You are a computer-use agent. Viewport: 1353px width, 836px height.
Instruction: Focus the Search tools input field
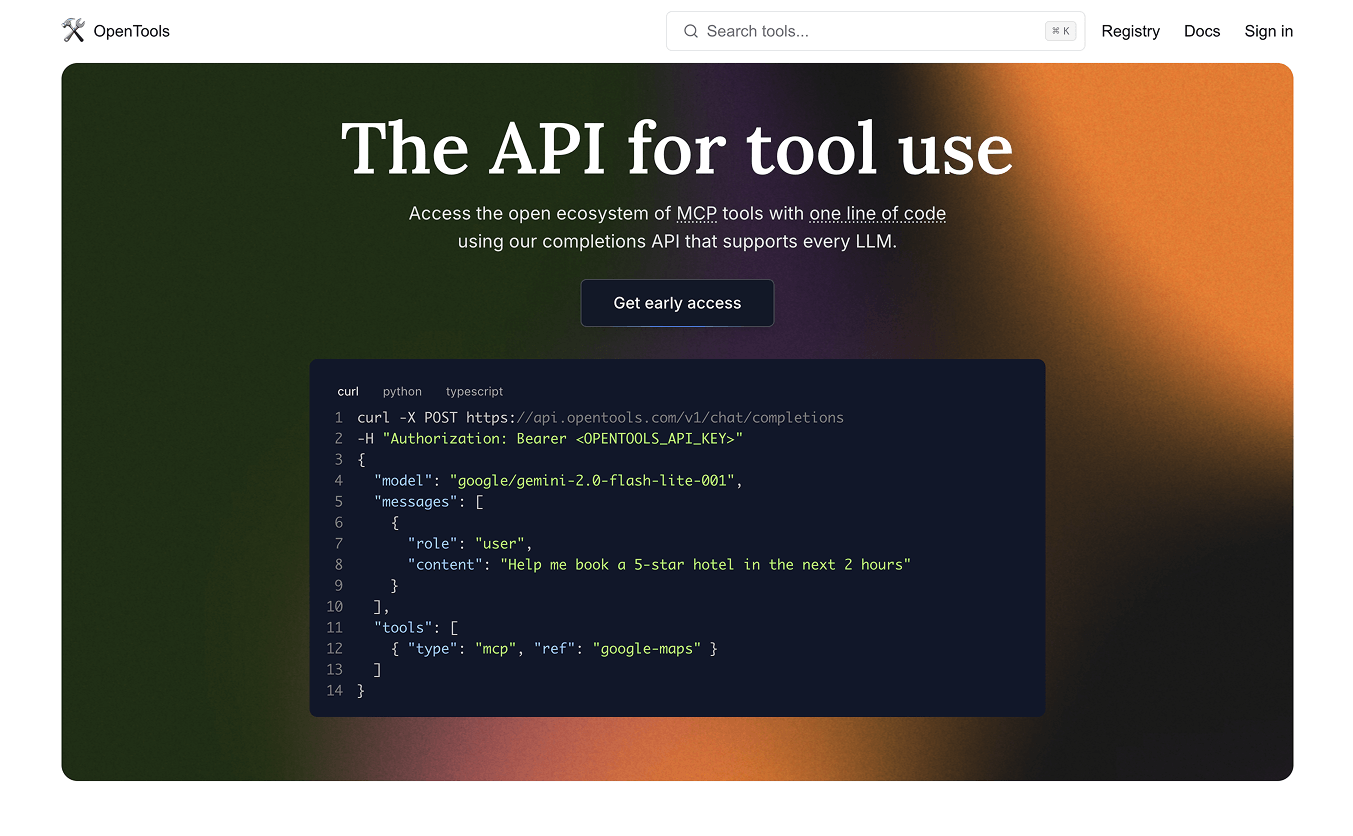(870, 31)
